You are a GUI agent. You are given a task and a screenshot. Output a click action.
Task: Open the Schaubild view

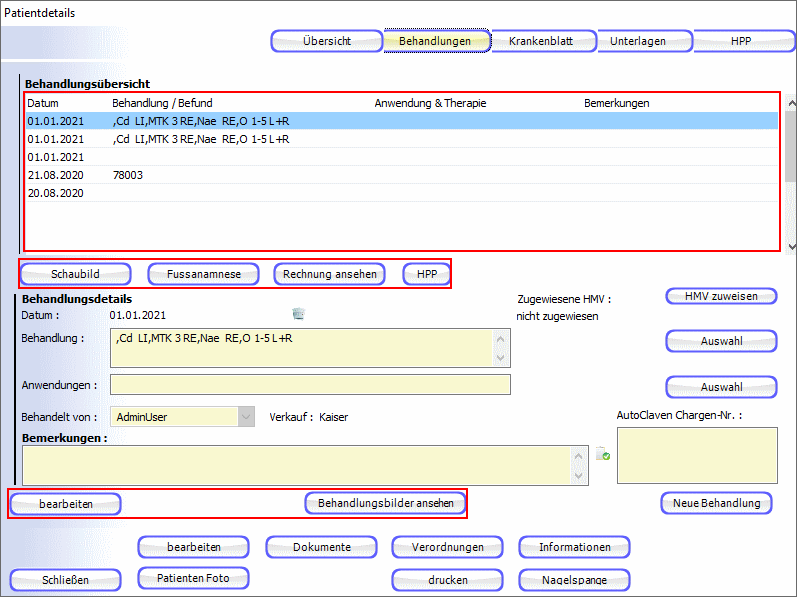pos(75,274)
